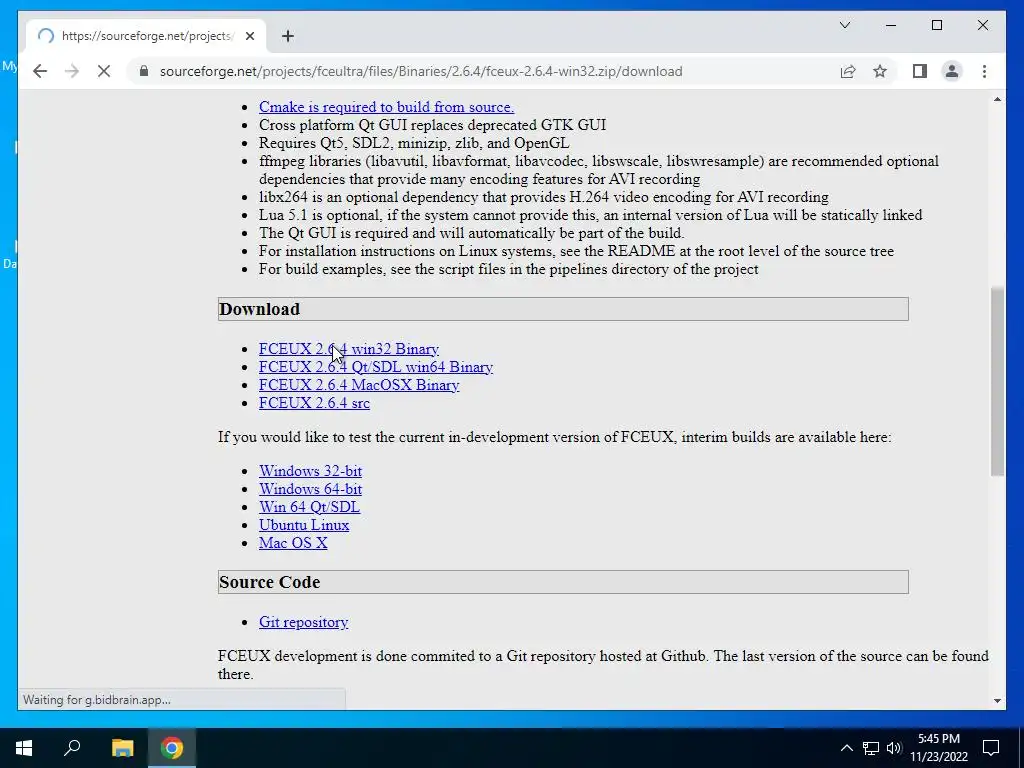Open the Windows Start menu
The width and height of the screenshot is (1024, 768).
(24, 748)
